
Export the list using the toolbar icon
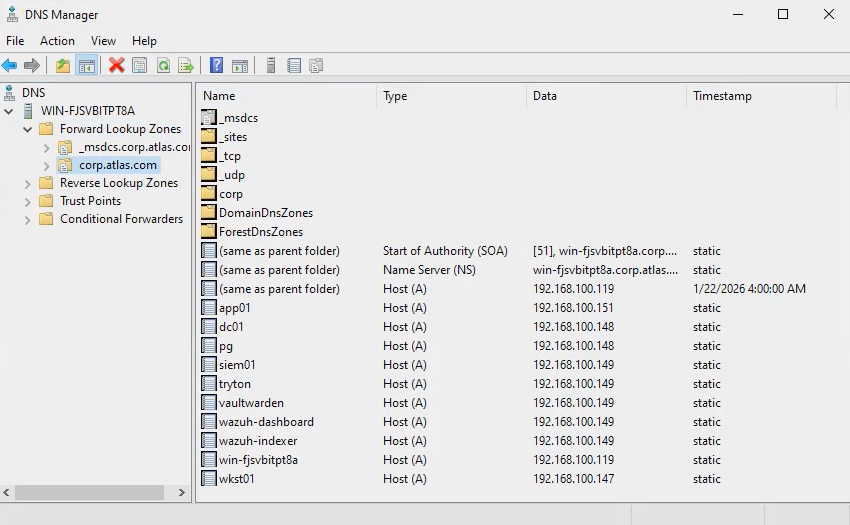tap(186, 66)
